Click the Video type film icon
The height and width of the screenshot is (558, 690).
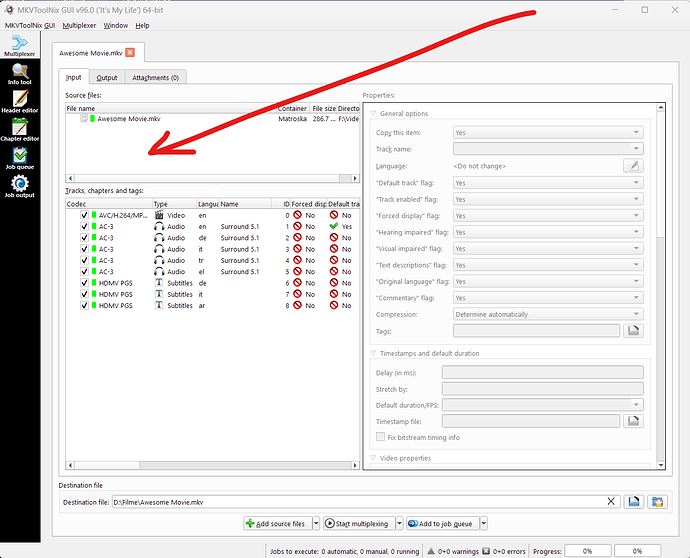click(159, 215)
